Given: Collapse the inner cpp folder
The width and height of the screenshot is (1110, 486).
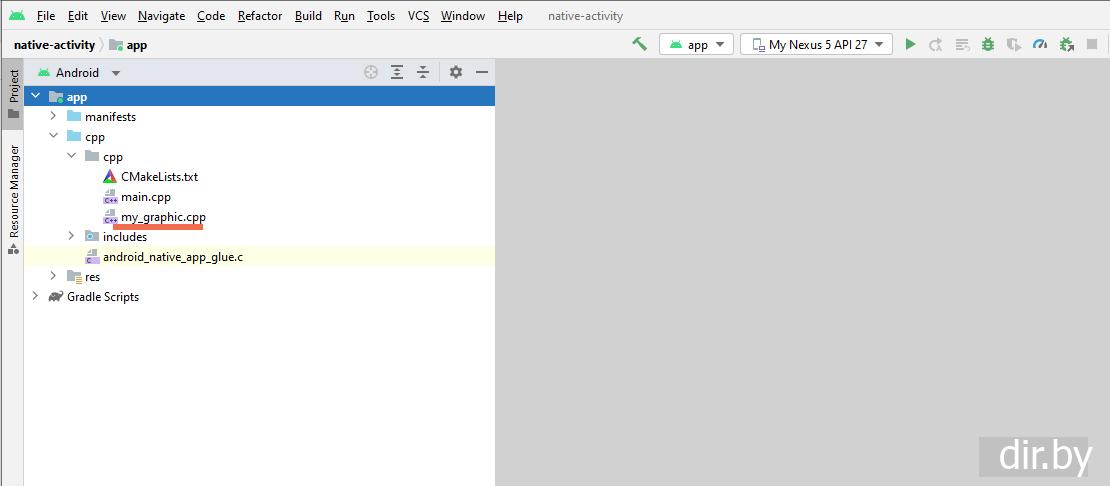Looking at the screenshot, I should 71,156.
